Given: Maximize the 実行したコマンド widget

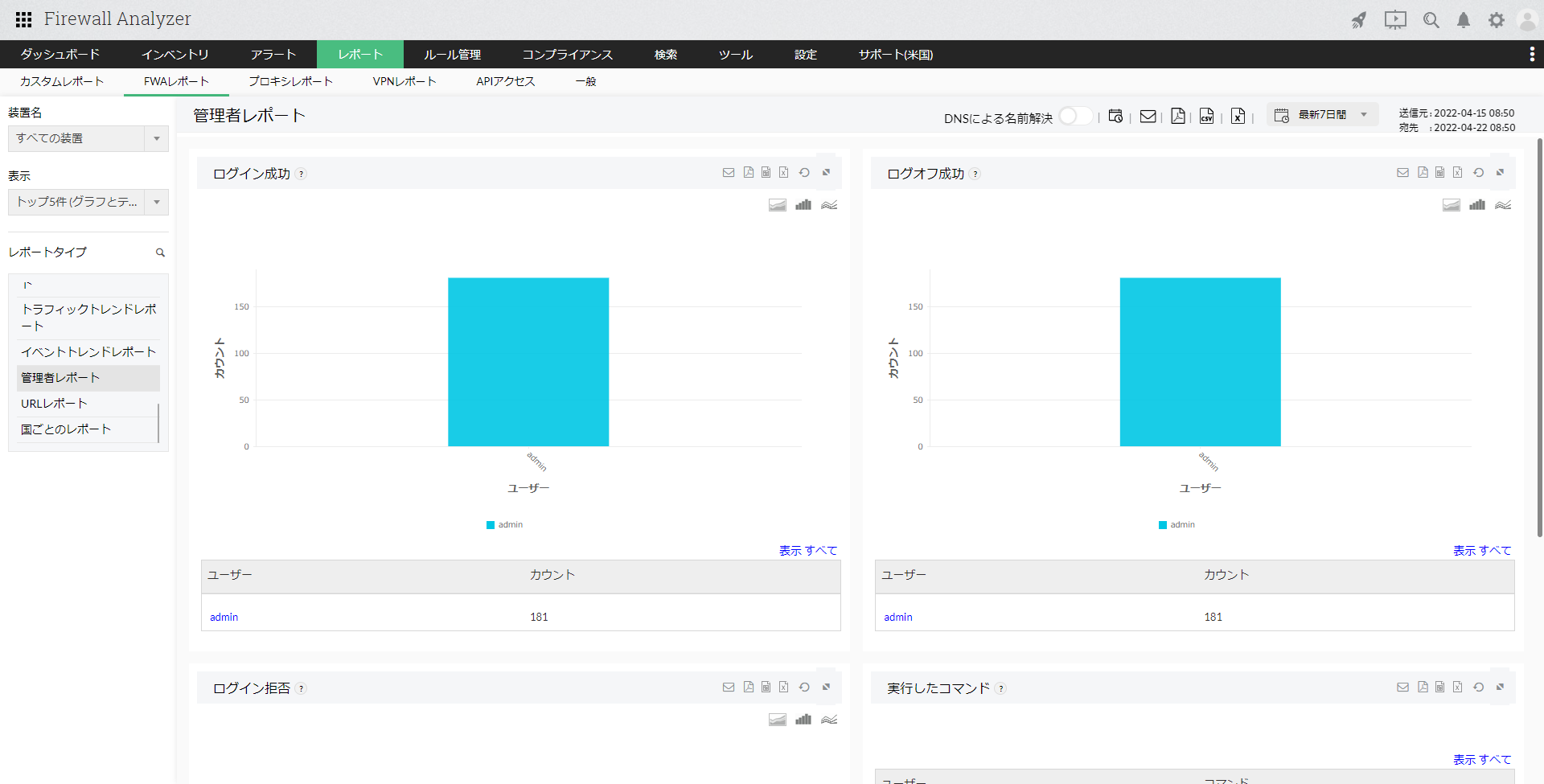Looking at the screenshot, I should pos(1500,687).
